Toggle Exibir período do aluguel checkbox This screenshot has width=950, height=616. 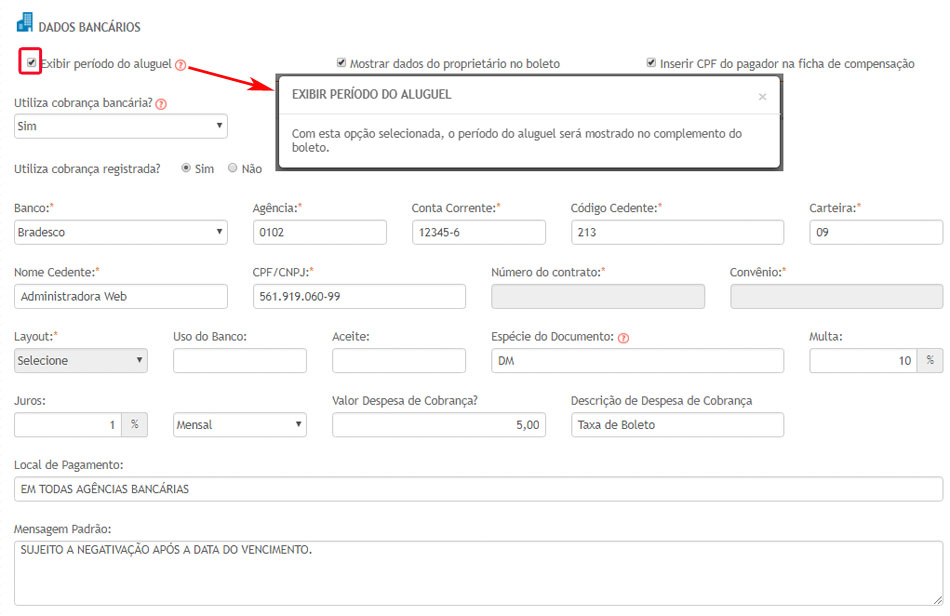(32, 63)
